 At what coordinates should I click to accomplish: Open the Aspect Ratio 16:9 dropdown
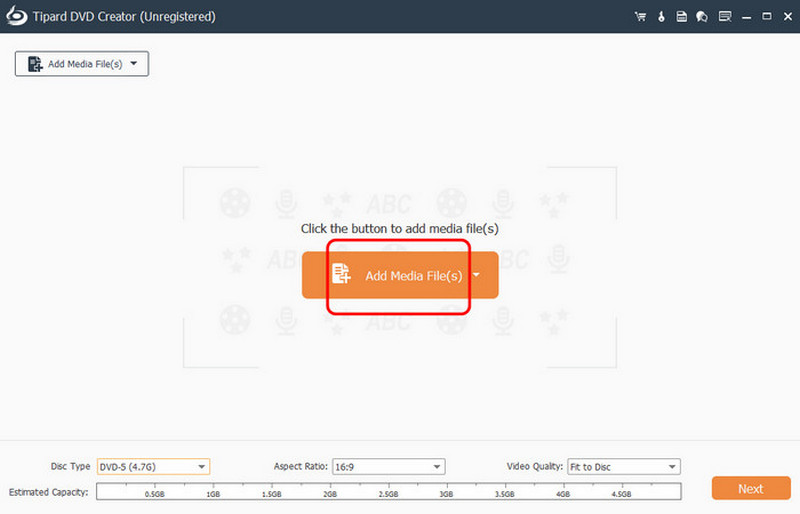point(388,467)
